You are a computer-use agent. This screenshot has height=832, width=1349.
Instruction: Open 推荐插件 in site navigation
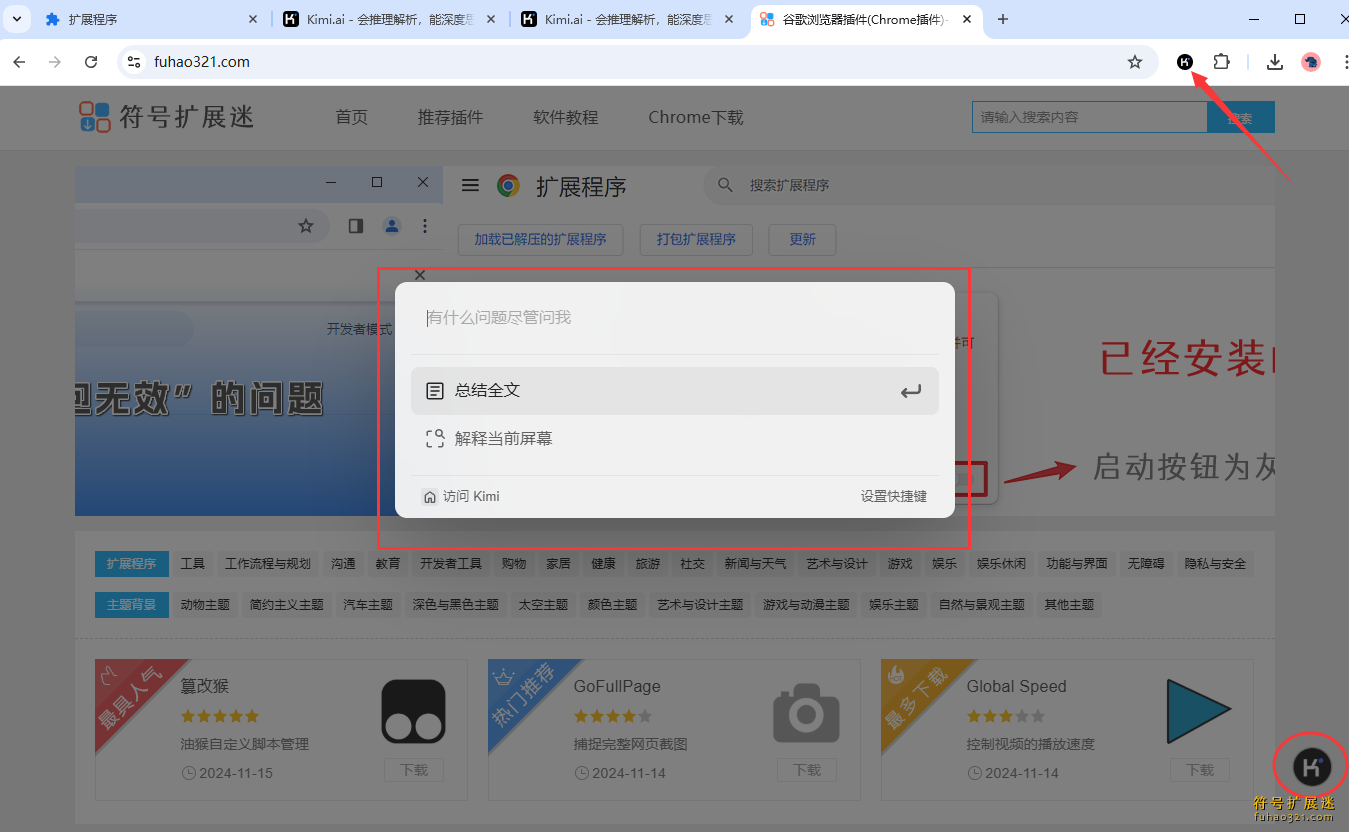coord(451,117)
